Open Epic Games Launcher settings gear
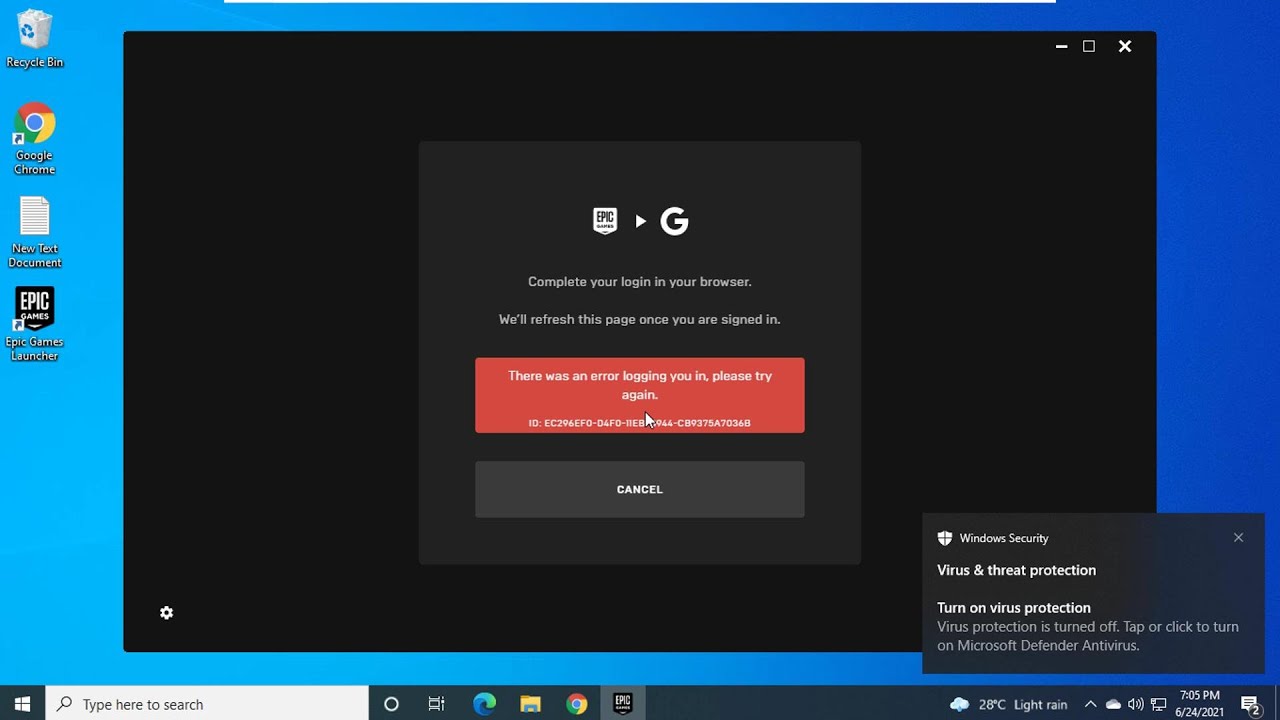 [x=167, y=613]
